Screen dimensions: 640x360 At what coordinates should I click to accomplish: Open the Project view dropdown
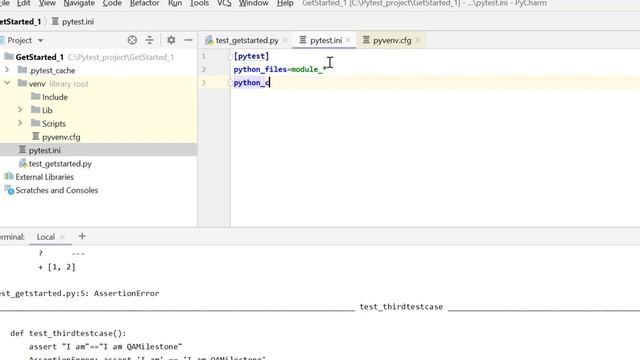pos(40,40)
